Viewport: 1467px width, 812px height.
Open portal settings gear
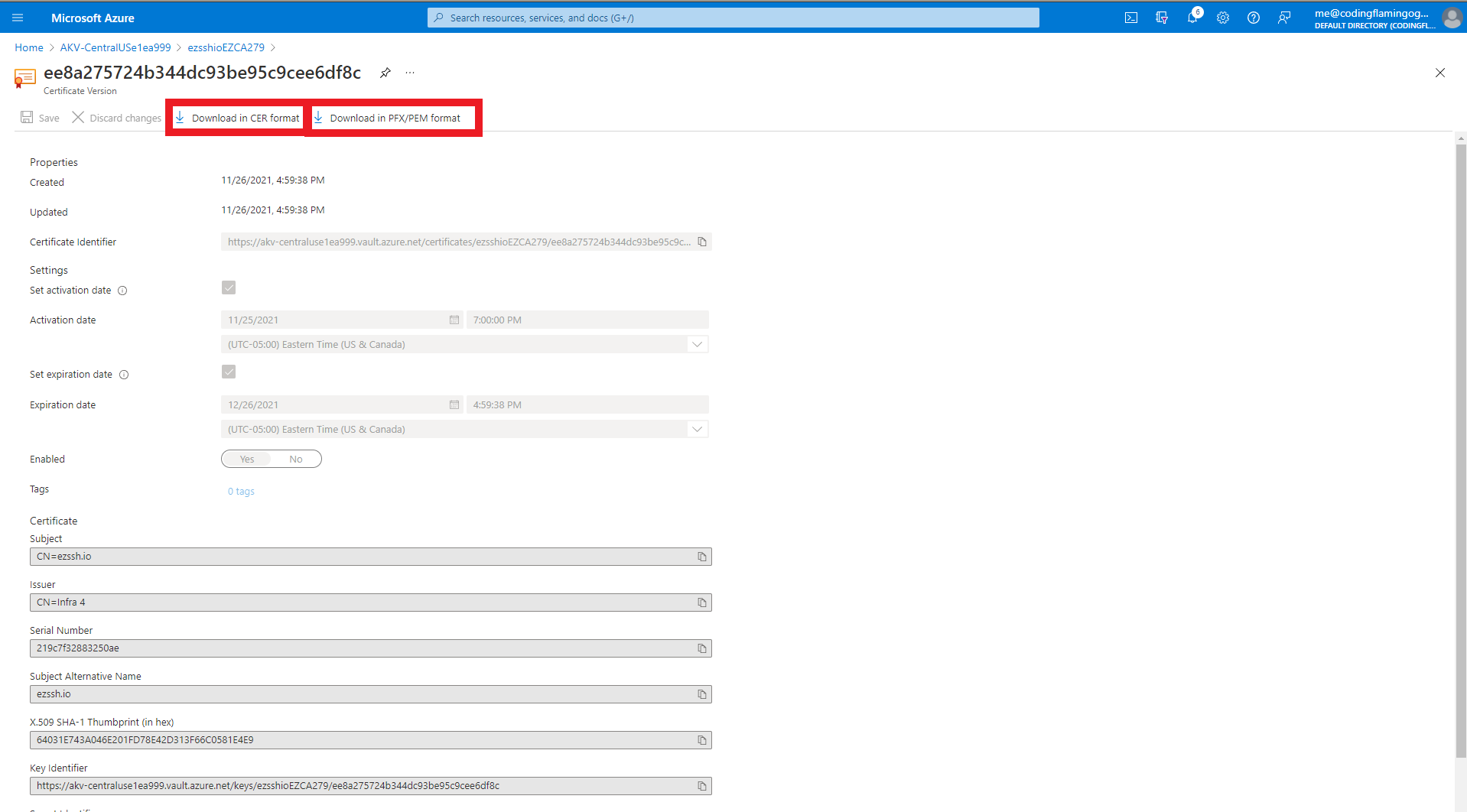pyautogui.click(x=1223, y=18)
